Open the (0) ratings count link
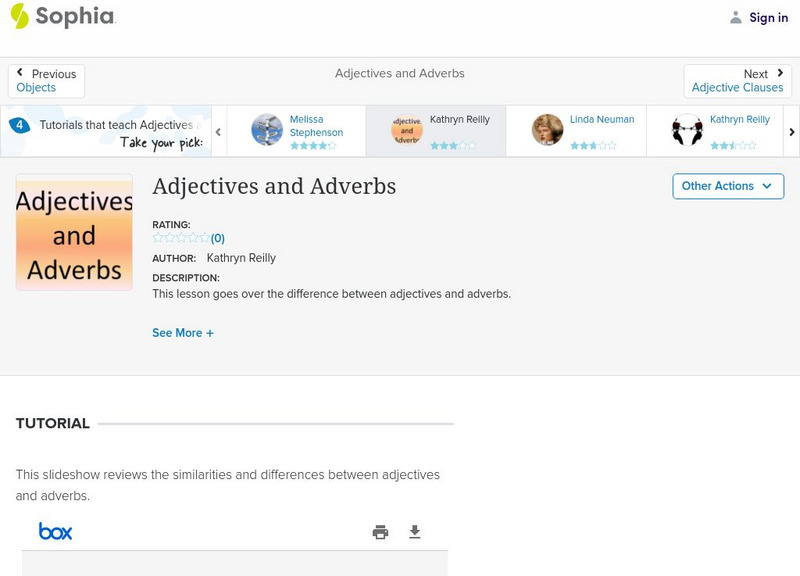The image size is (800, 576). [218, 238]
